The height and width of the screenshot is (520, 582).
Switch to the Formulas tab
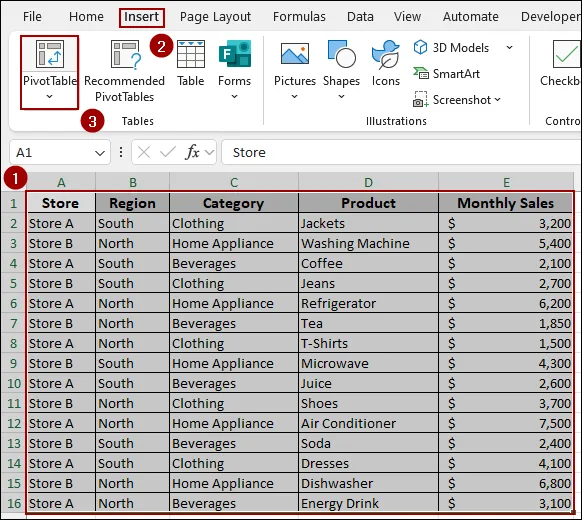click(x=299, y=17)
